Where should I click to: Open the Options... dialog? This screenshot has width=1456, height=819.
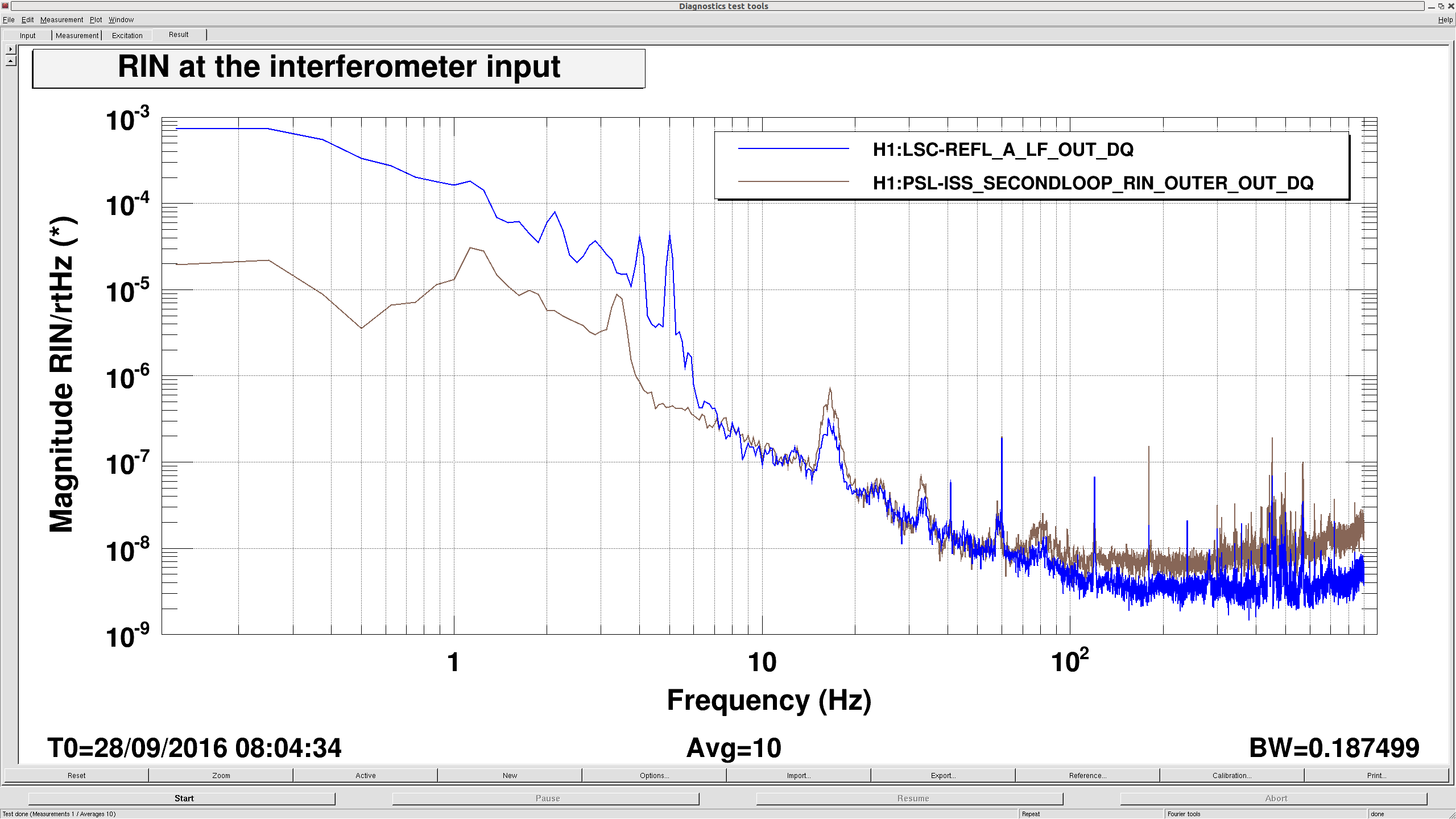(x=654, y=776)
